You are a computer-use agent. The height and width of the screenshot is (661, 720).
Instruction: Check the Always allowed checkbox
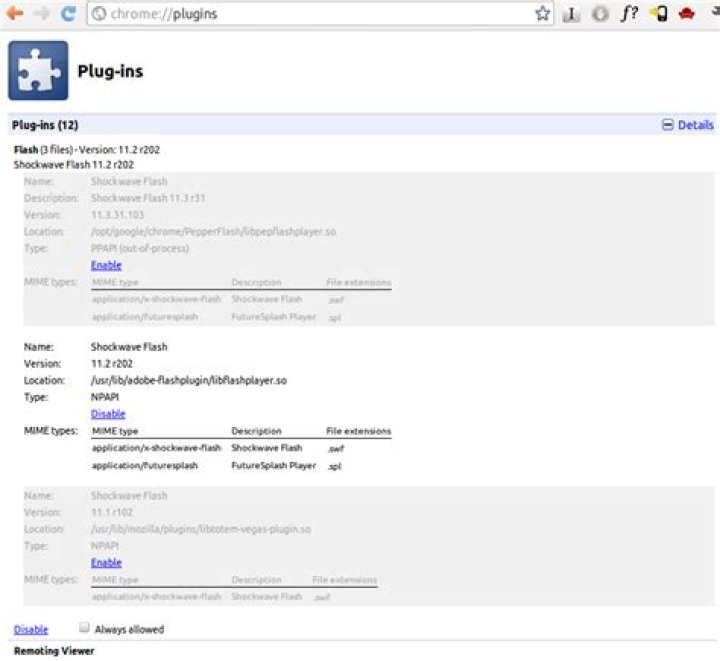tap(84, 627)
